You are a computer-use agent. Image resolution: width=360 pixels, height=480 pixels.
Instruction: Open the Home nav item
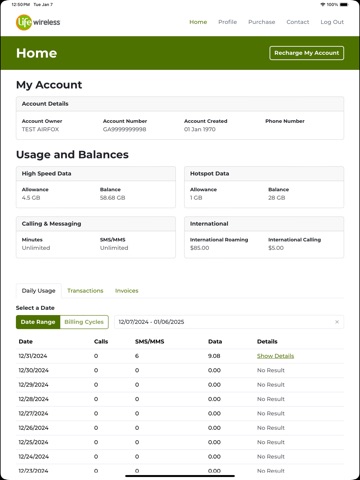[x=198, y=22]
